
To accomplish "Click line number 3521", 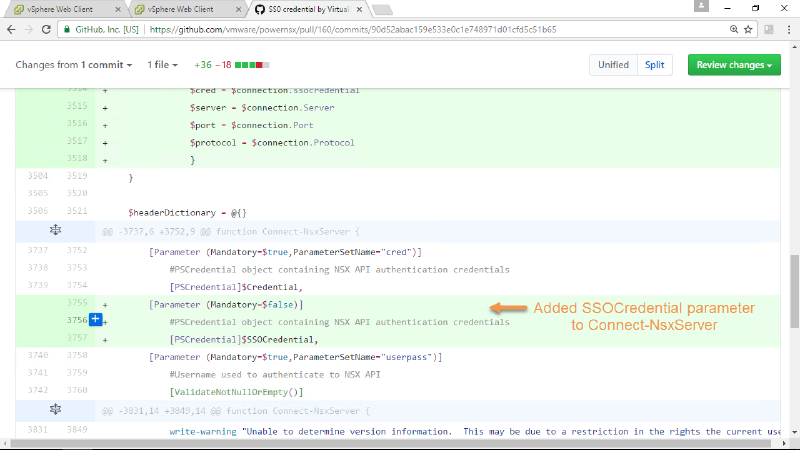I will 77,211.
